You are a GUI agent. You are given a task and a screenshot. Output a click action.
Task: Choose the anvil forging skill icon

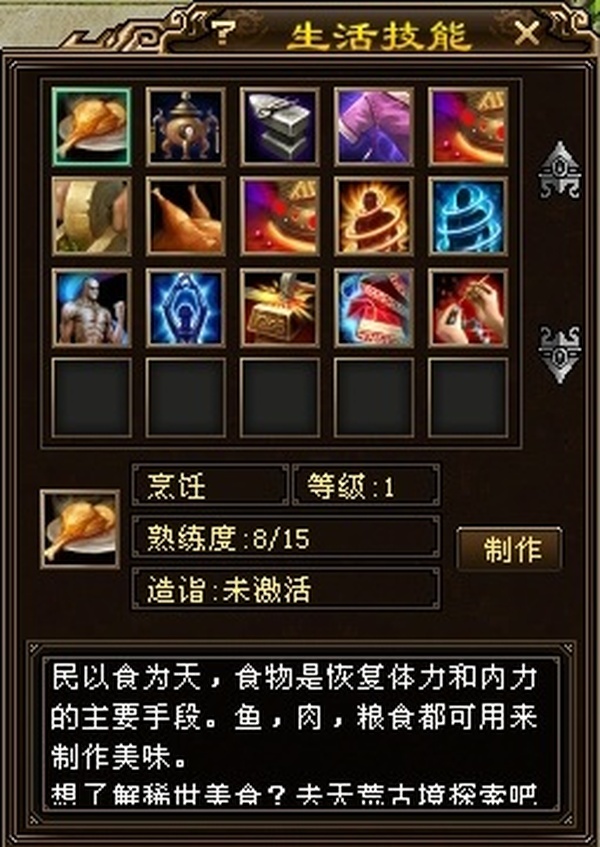coord(280,126)
